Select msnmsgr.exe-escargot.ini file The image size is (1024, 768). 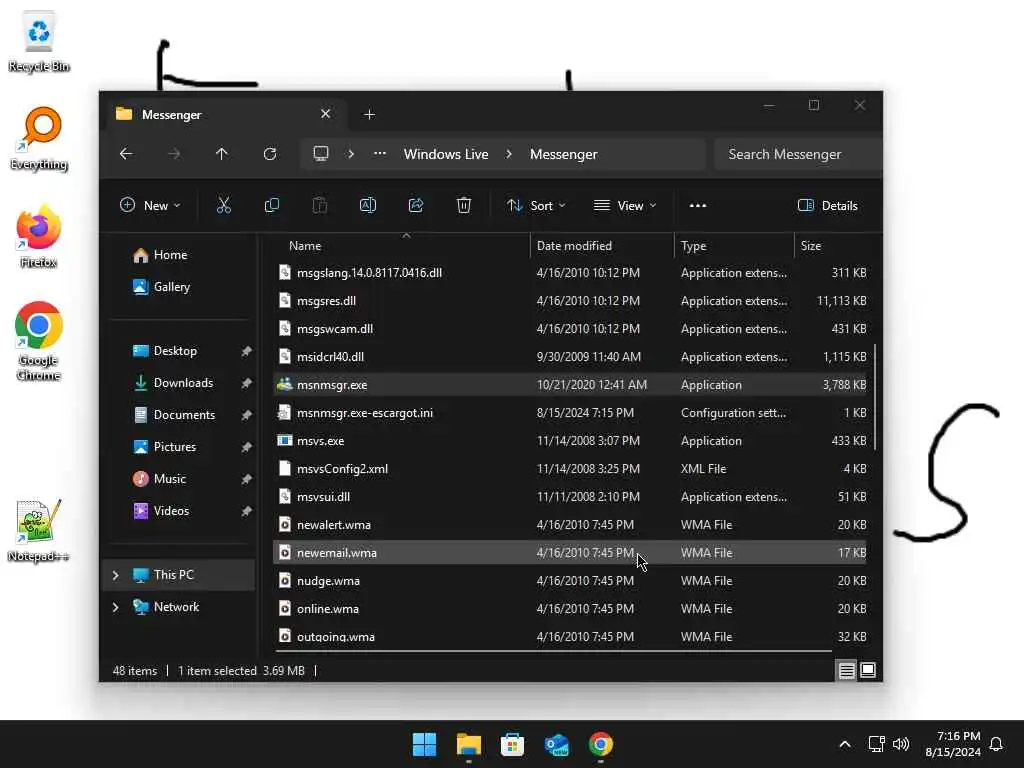(x=569, y=413)
